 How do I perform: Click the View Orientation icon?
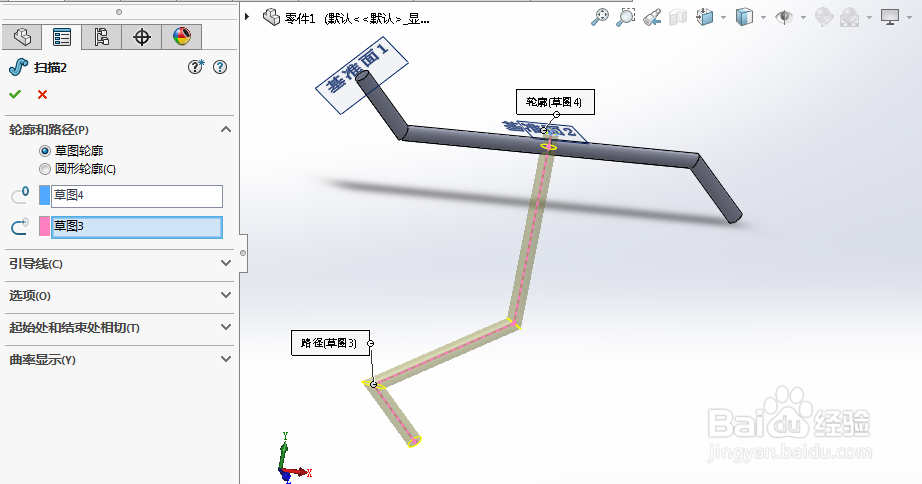(x=704, y=17)
